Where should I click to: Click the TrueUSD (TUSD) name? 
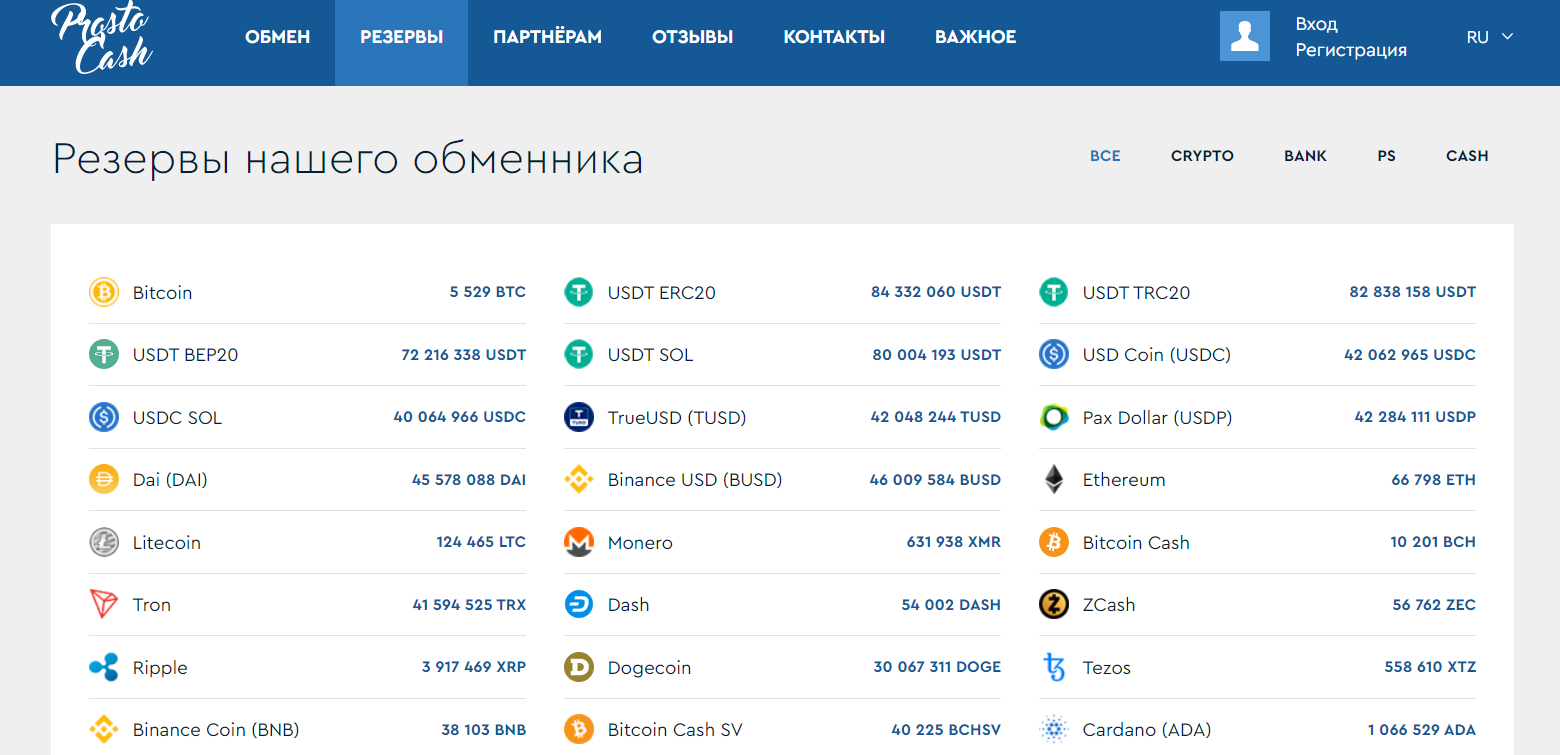(x=677, y=418)
